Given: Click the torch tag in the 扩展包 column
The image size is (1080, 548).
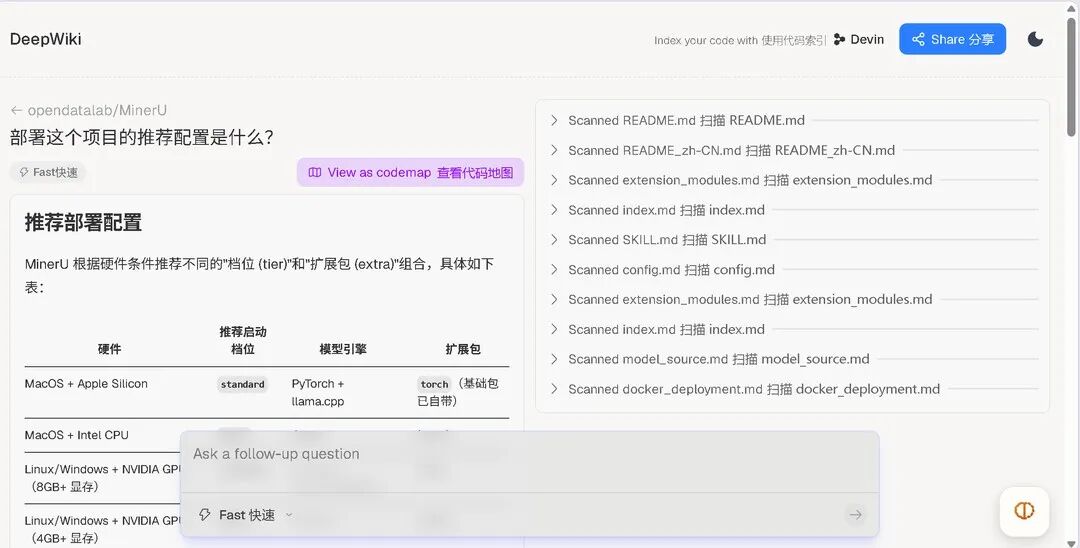Looking at the screenshot, I should [435, 384].
